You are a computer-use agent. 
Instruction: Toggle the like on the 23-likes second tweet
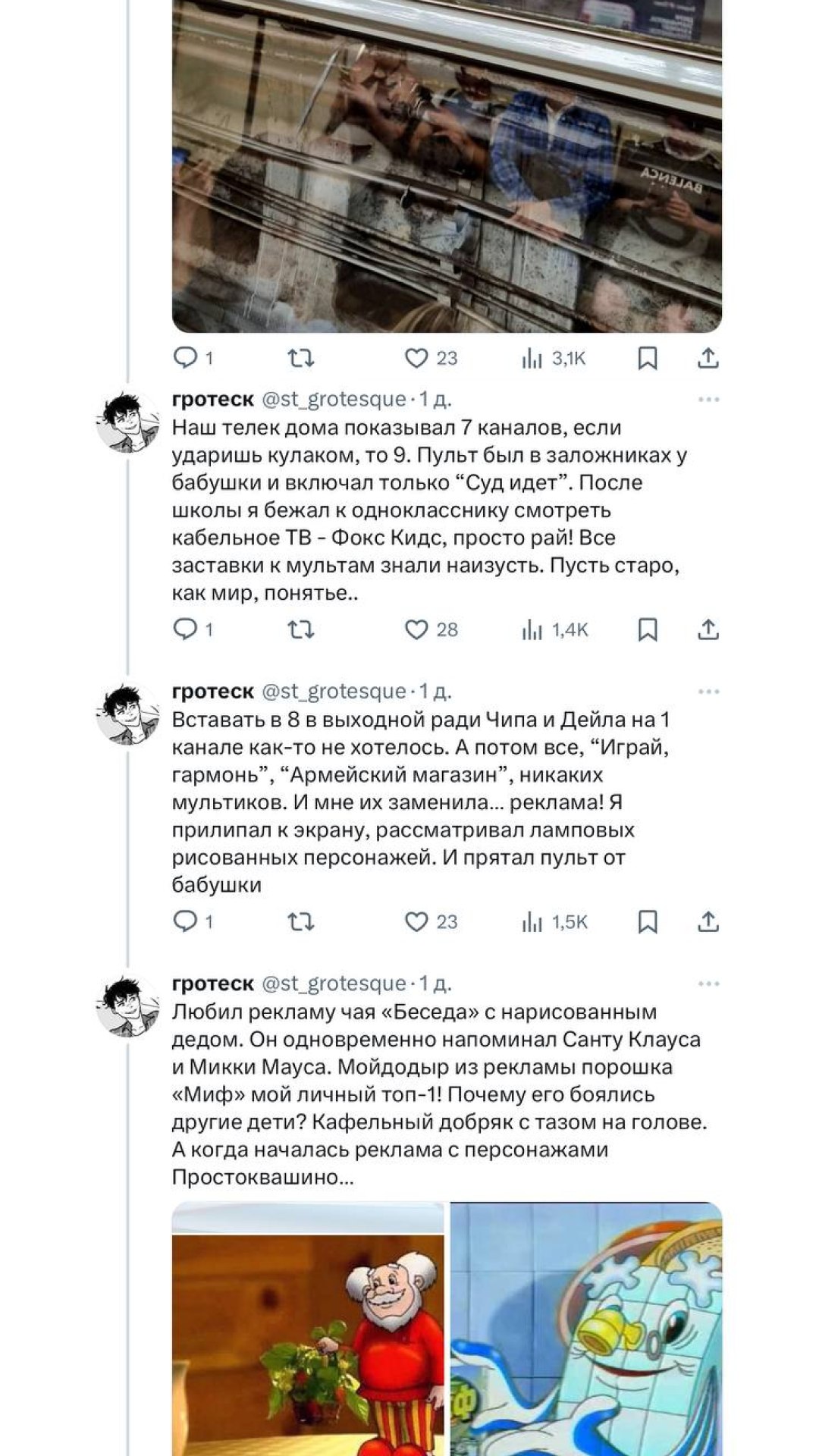[x=419, y=921]
